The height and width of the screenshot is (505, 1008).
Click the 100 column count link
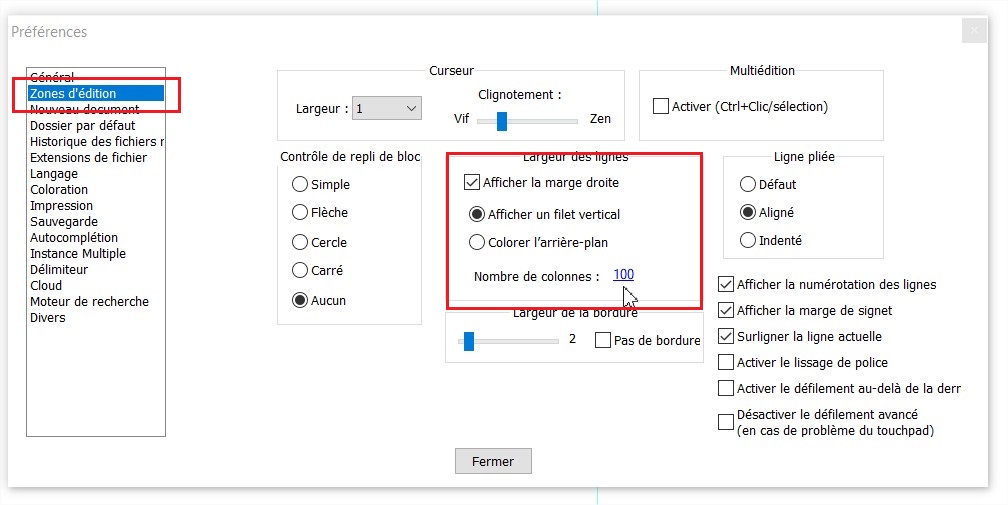click(x=624, y=274)
